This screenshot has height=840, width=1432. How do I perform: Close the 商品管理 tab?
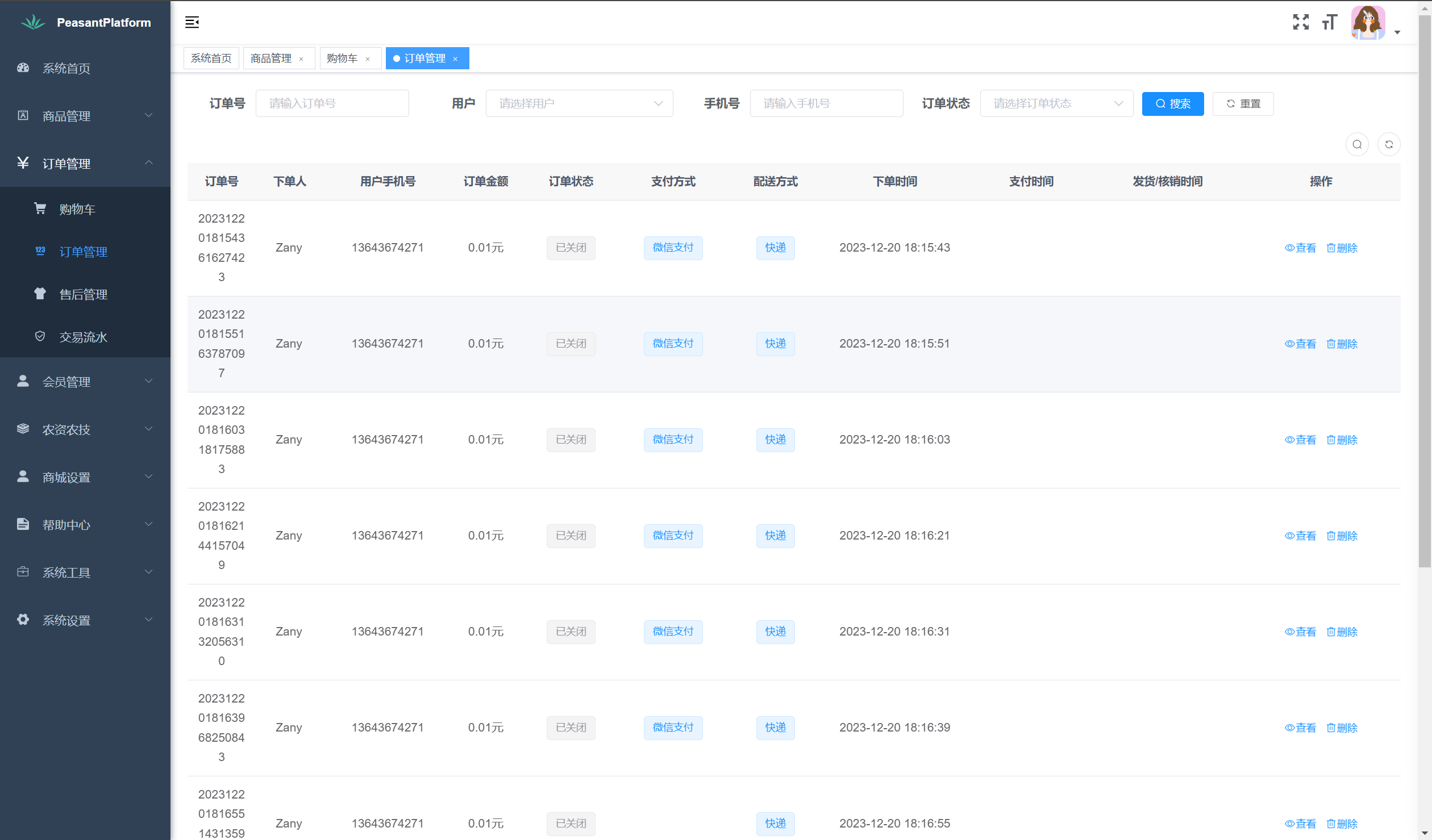301,59
